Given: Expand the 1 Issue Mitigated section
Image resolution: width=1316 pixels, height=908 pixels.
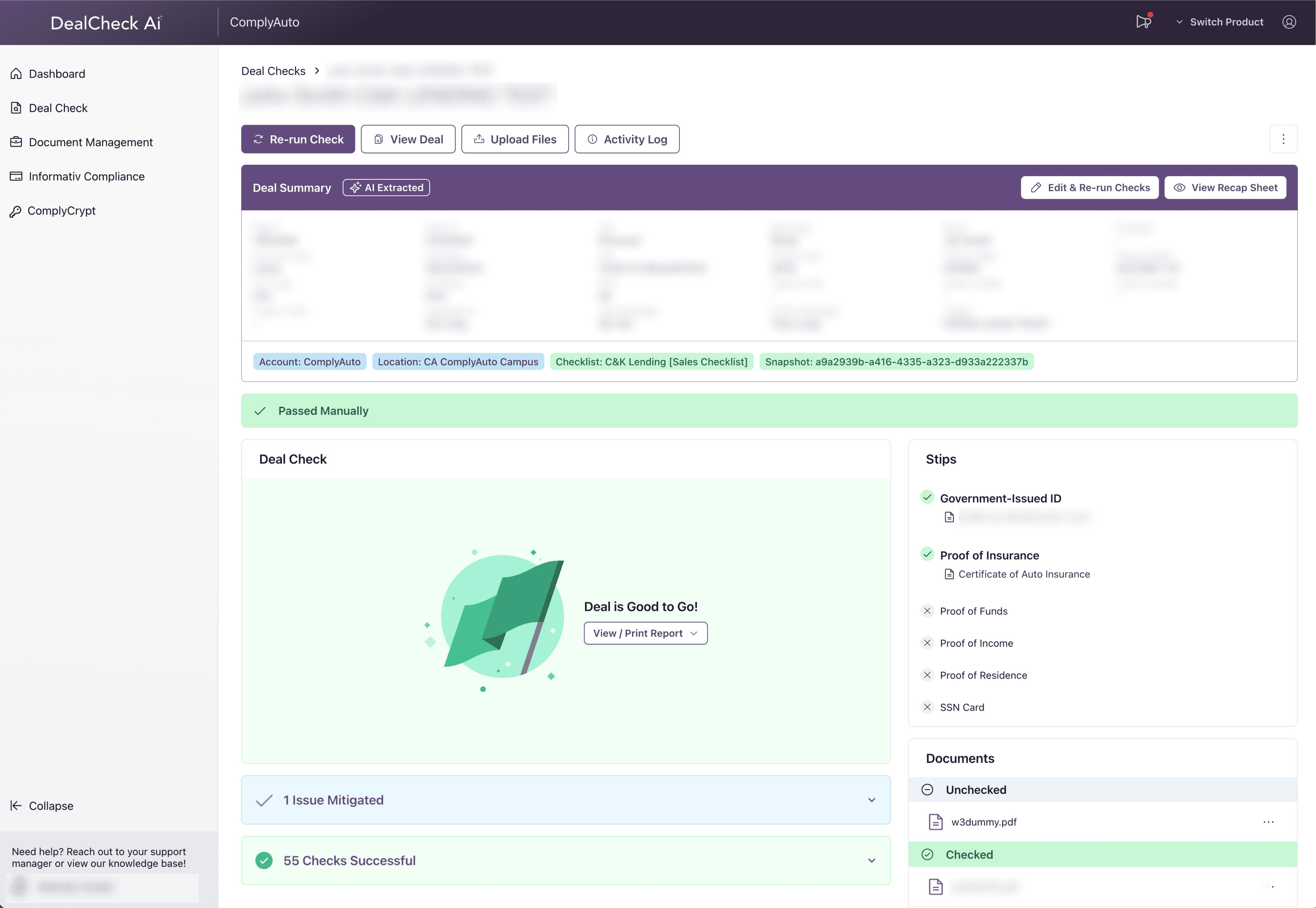Looking at the screenshot, I should [x=871, y=800].
